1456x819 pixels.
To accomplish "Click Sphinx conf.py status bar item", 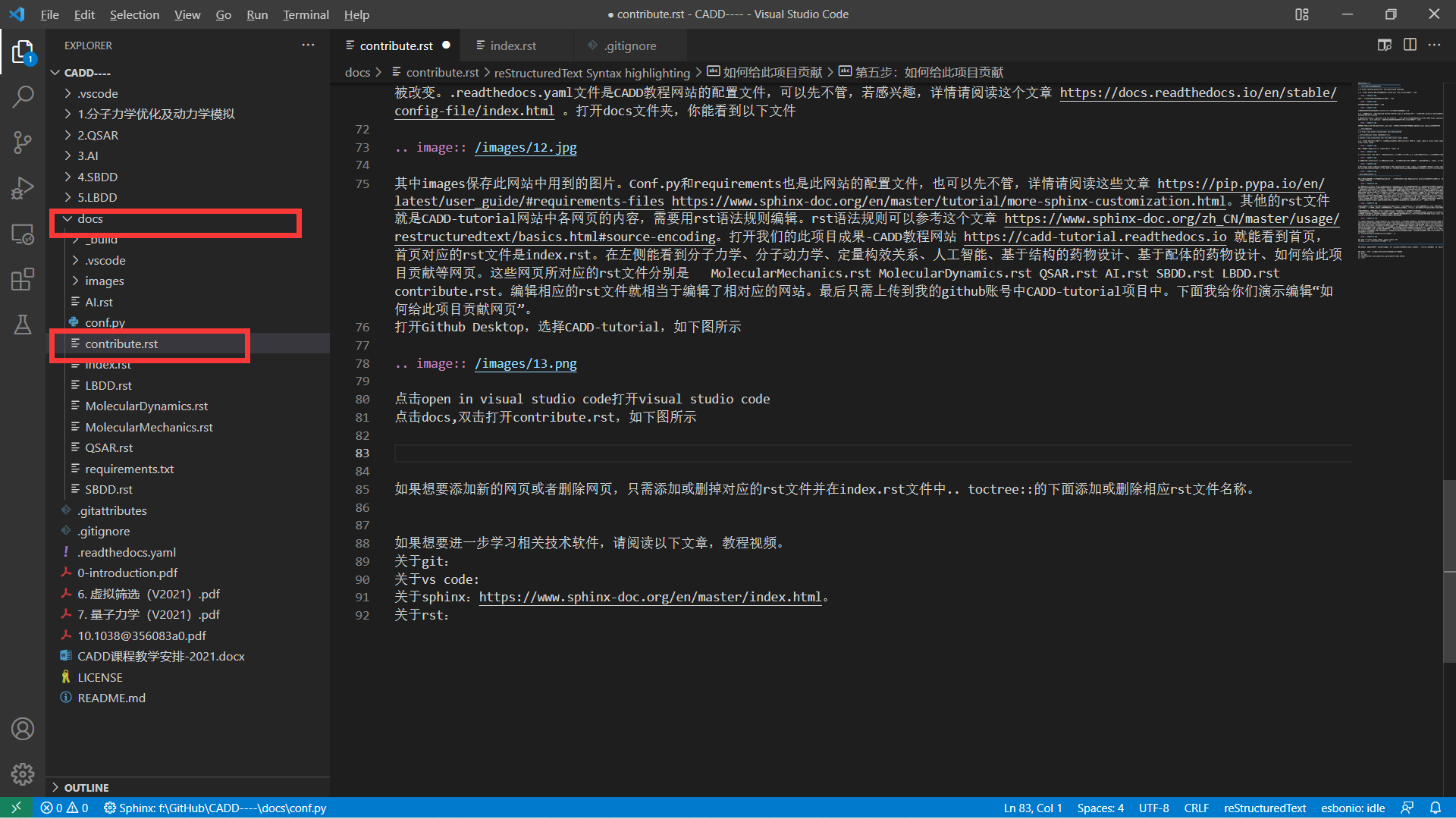I will click(x=215, y=808).
